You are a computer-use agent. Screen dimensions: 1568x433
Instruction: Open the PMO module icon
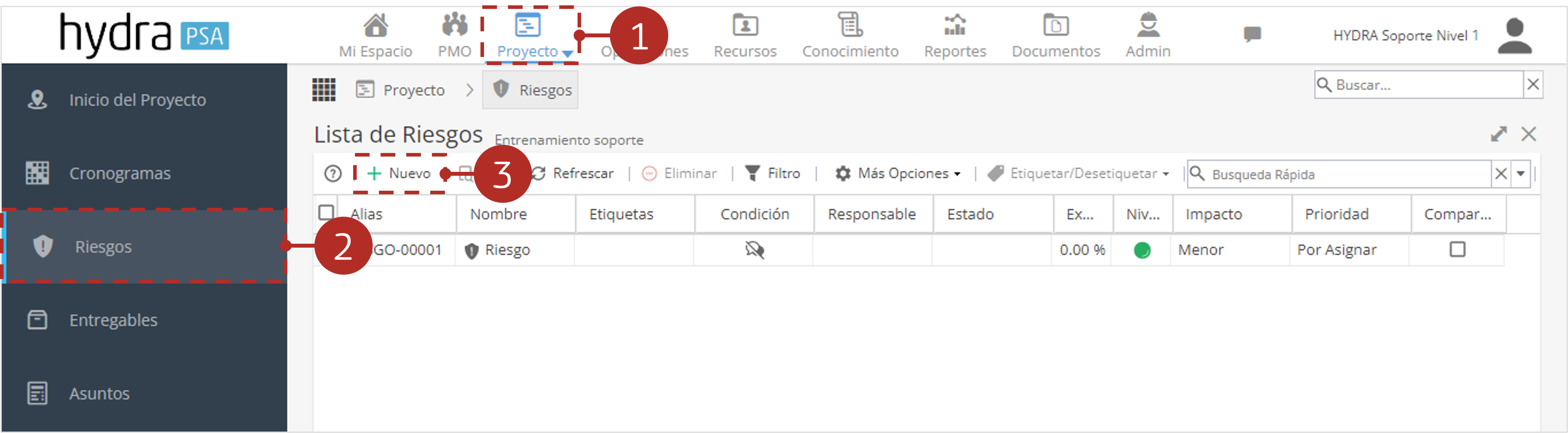[x=455, y=25]
